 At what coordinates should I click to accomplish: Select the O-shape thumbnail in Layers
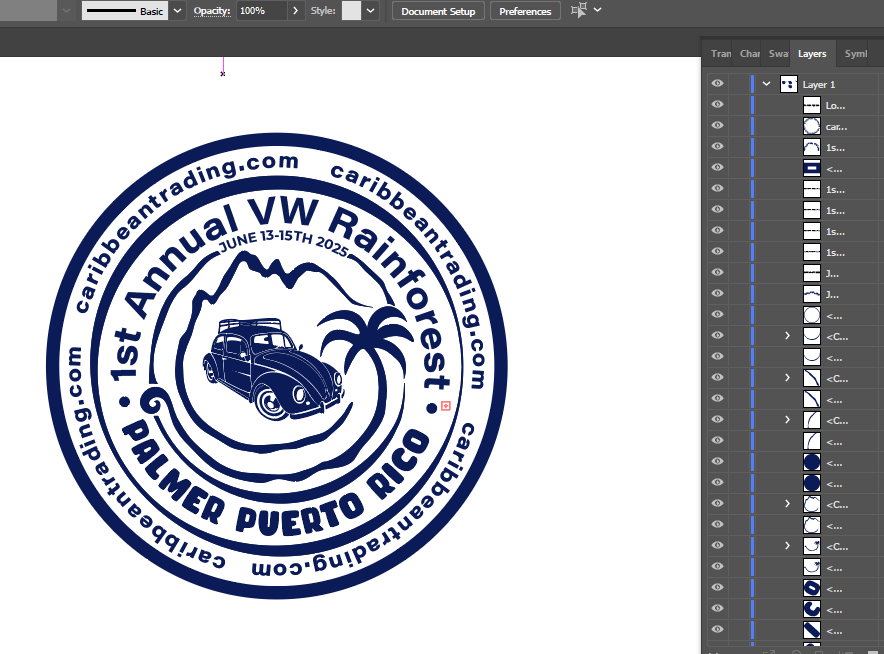point(811,589)
